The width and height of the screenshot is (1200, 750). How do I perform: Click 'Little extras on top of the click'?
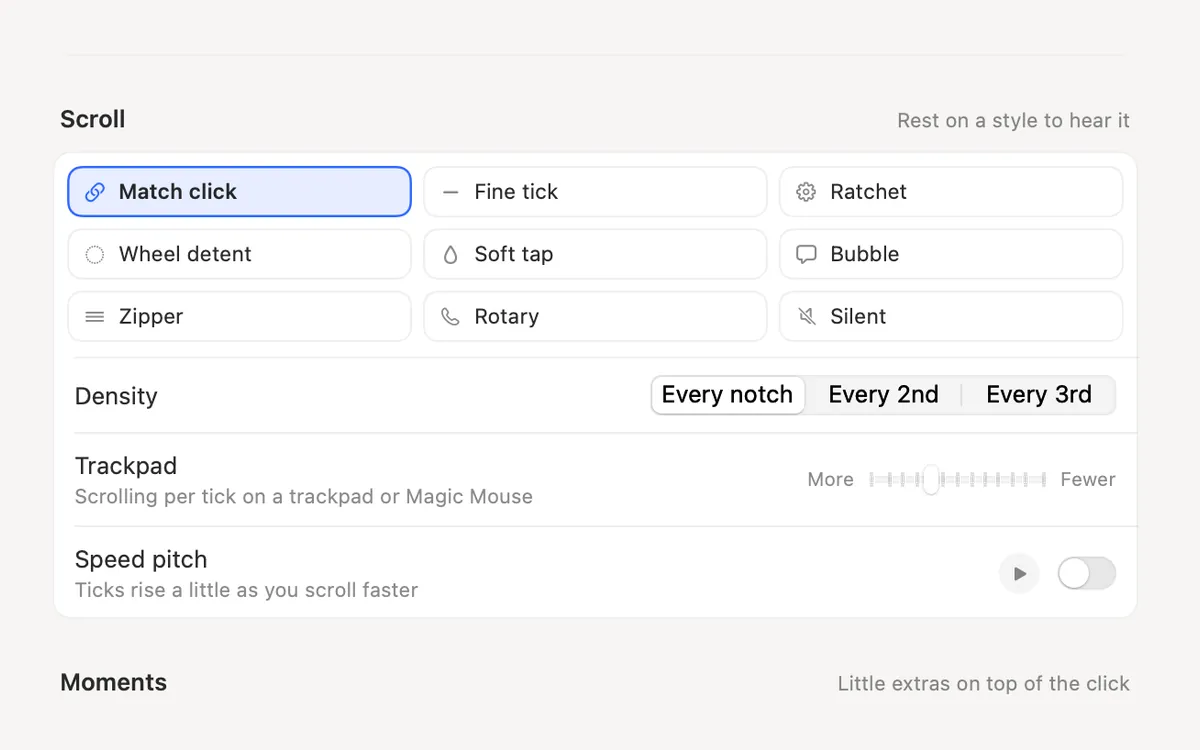tap(984, 684)
